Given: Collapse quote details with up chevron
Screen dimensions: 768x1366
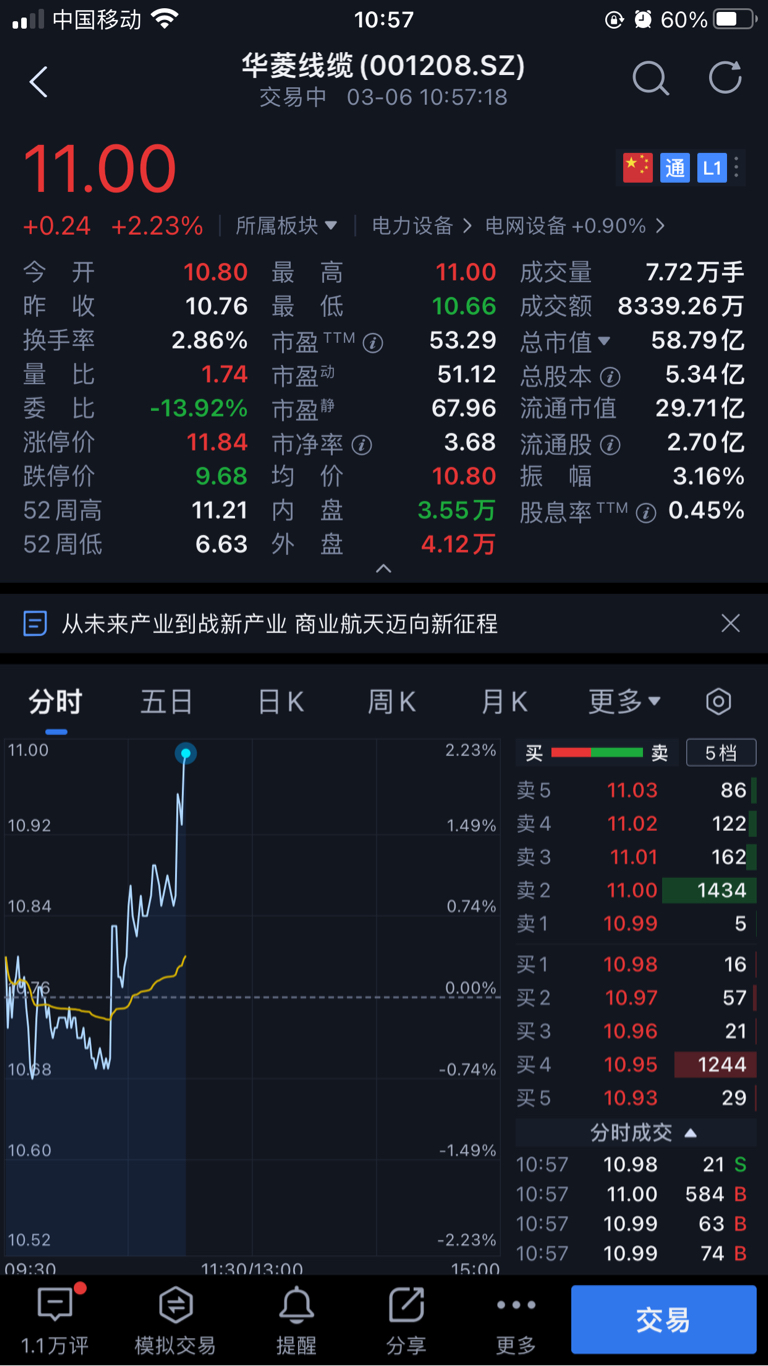Looking at the screenshot, I should pyautogui.click(x=383, y=568).
